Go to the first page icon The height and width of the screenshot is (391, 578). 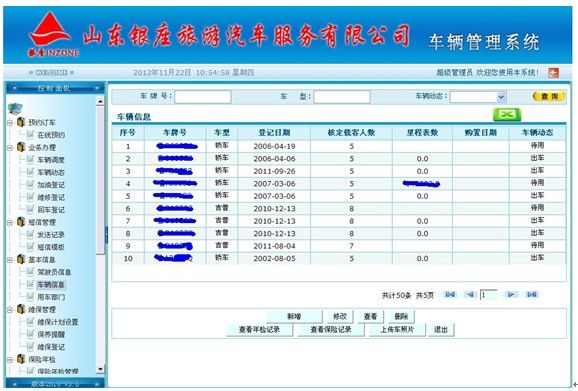(x=450, y=294)
